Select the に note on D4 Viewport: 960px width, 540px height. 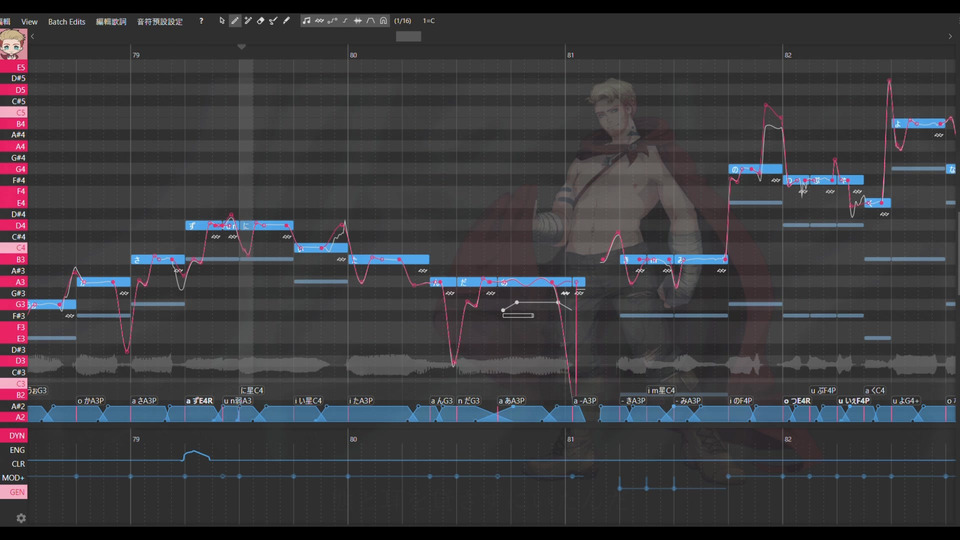coord(266,225)
